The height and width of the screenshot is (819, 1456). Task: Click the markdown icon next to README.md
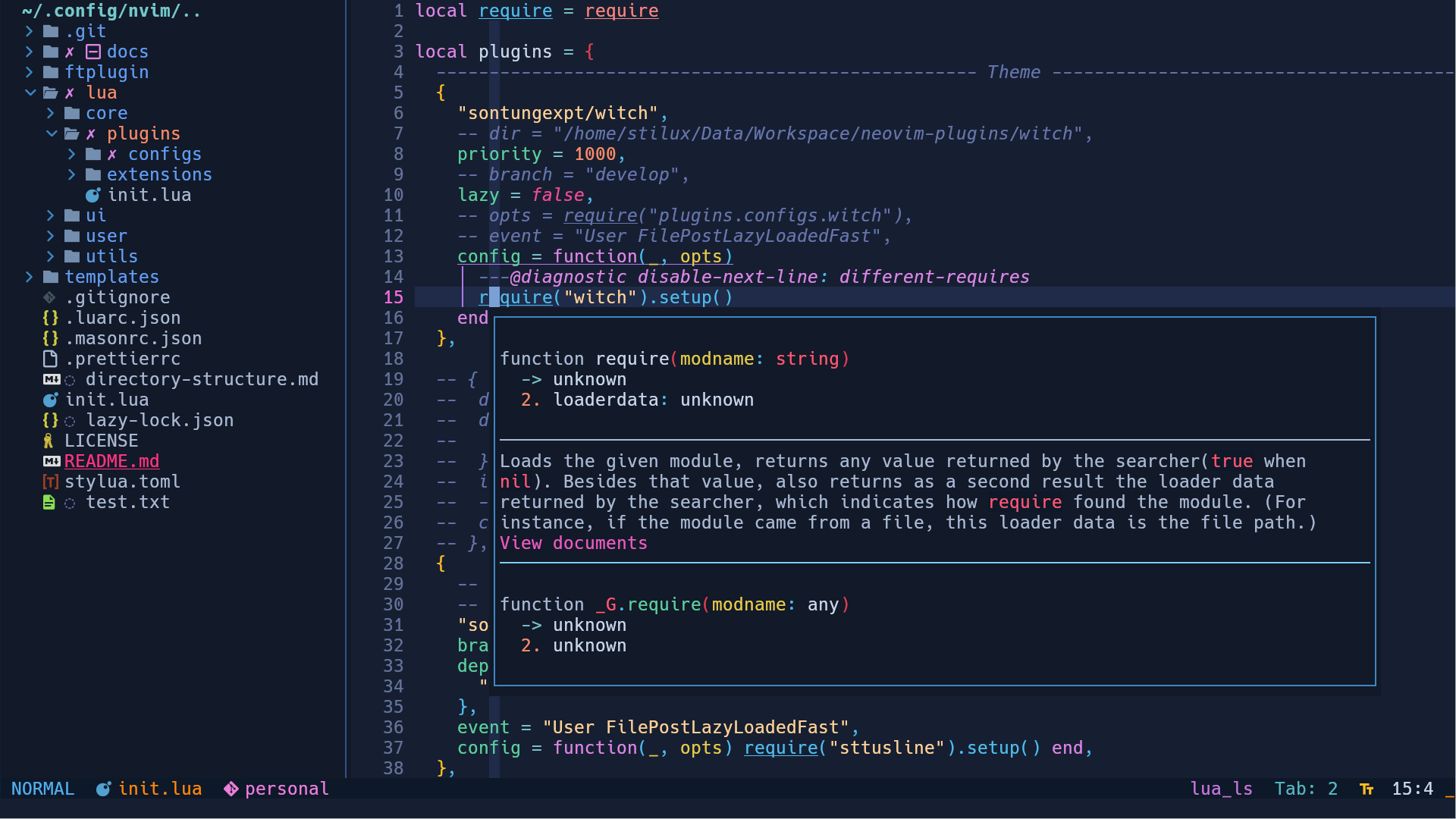point(51,461)
